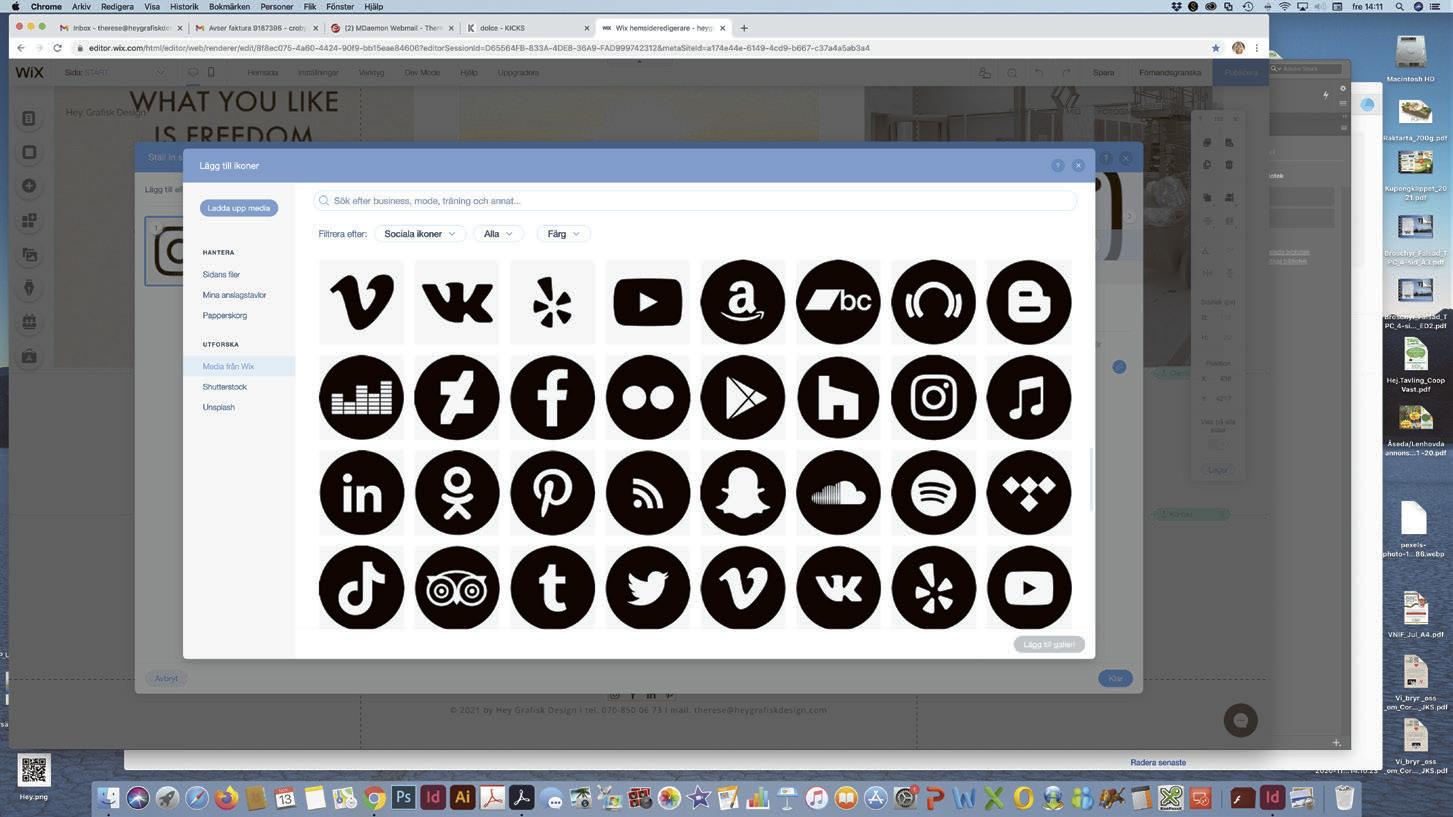This screenshot has height=817, width=1453.
Task: Open Mina anslagstavlor section
Action: click(234, 295)
